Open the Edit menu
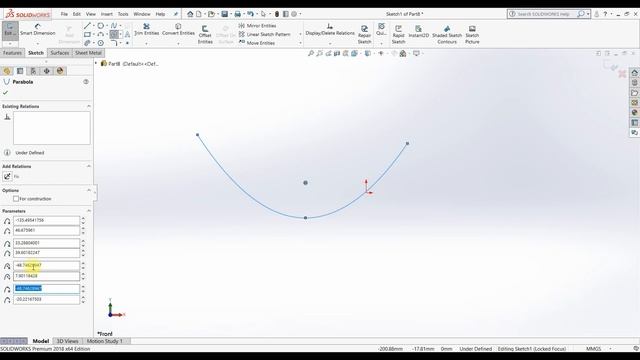 click(x=77, y=14)
